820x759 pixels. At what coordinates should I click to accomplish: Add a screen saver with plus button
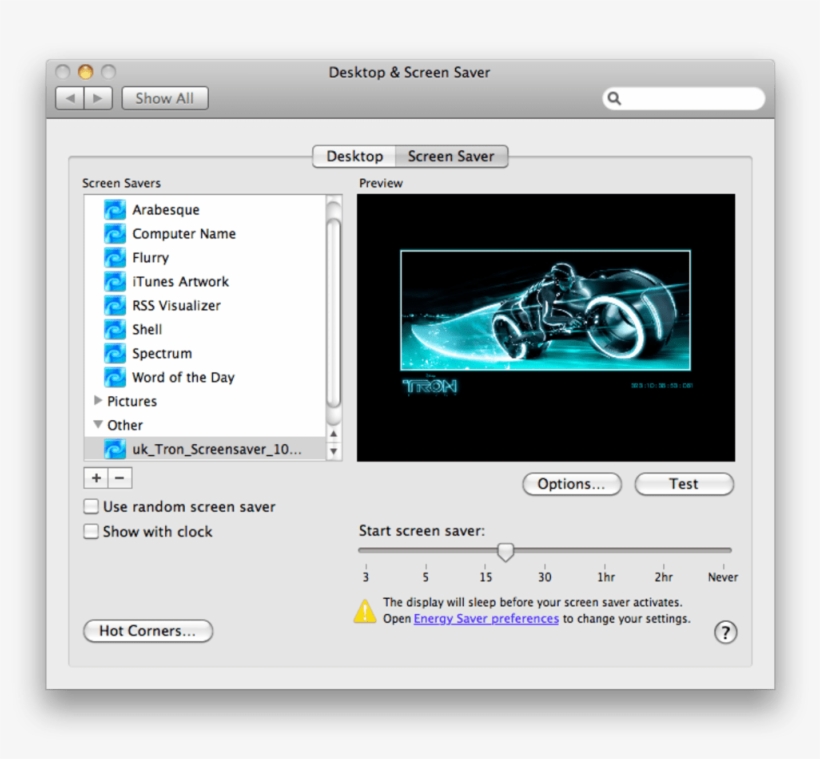pyautogui.click(x=96, y=478)
